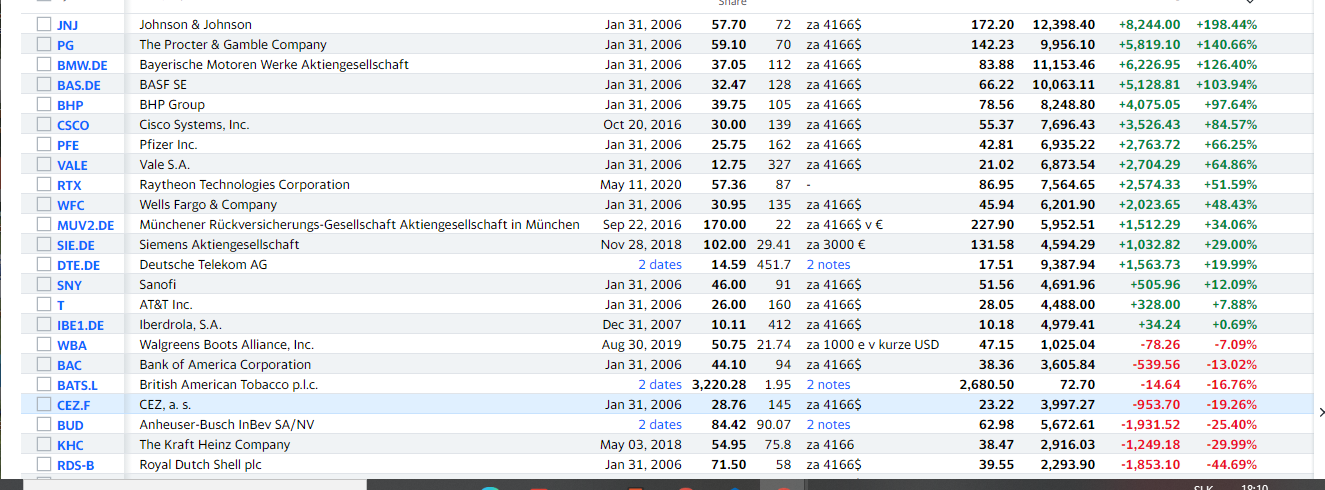Click the trade date "Oct 20, 2016"

[642, 124]
